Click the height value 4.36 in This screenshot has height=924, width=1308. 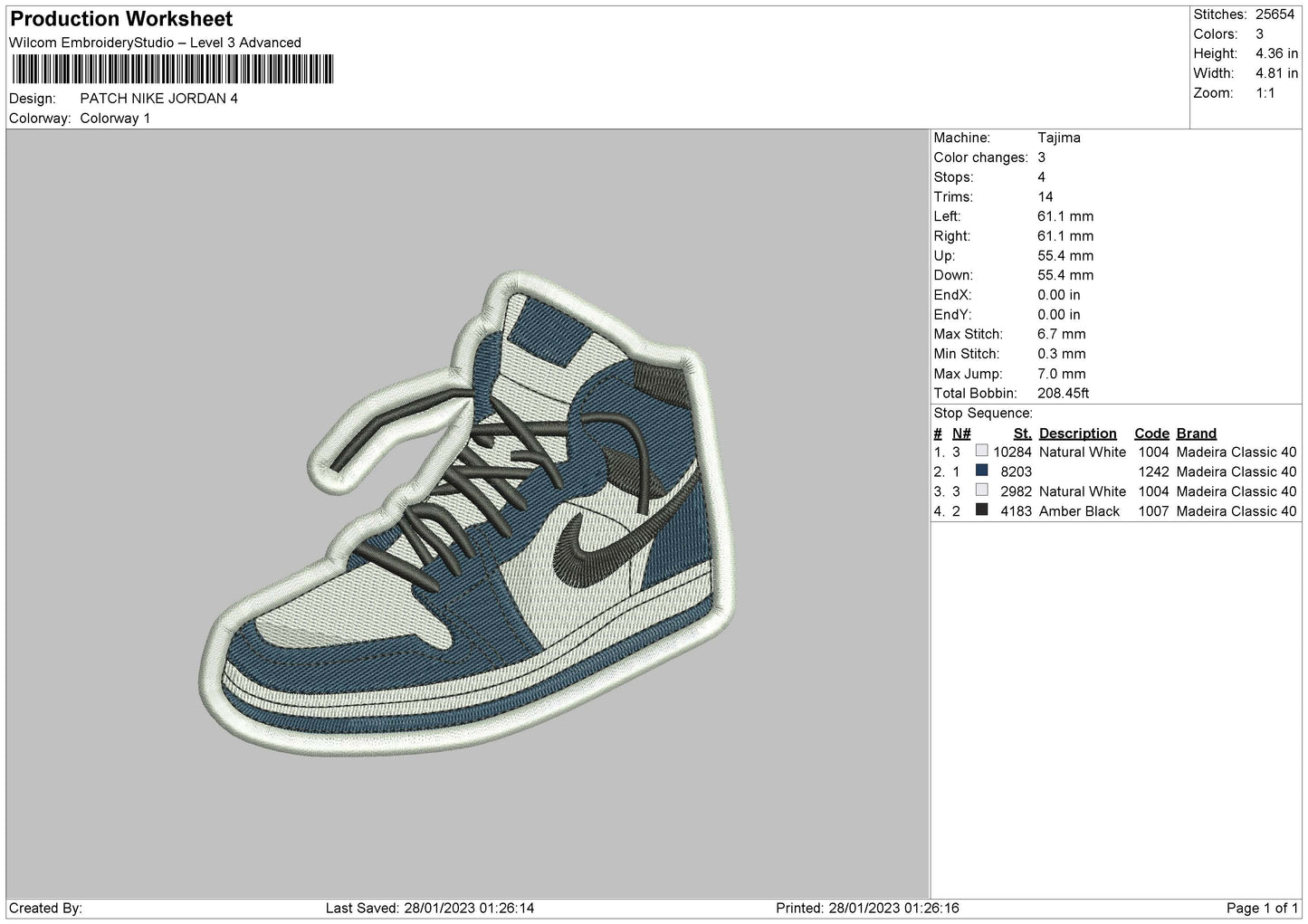(x=1277, y=54)
